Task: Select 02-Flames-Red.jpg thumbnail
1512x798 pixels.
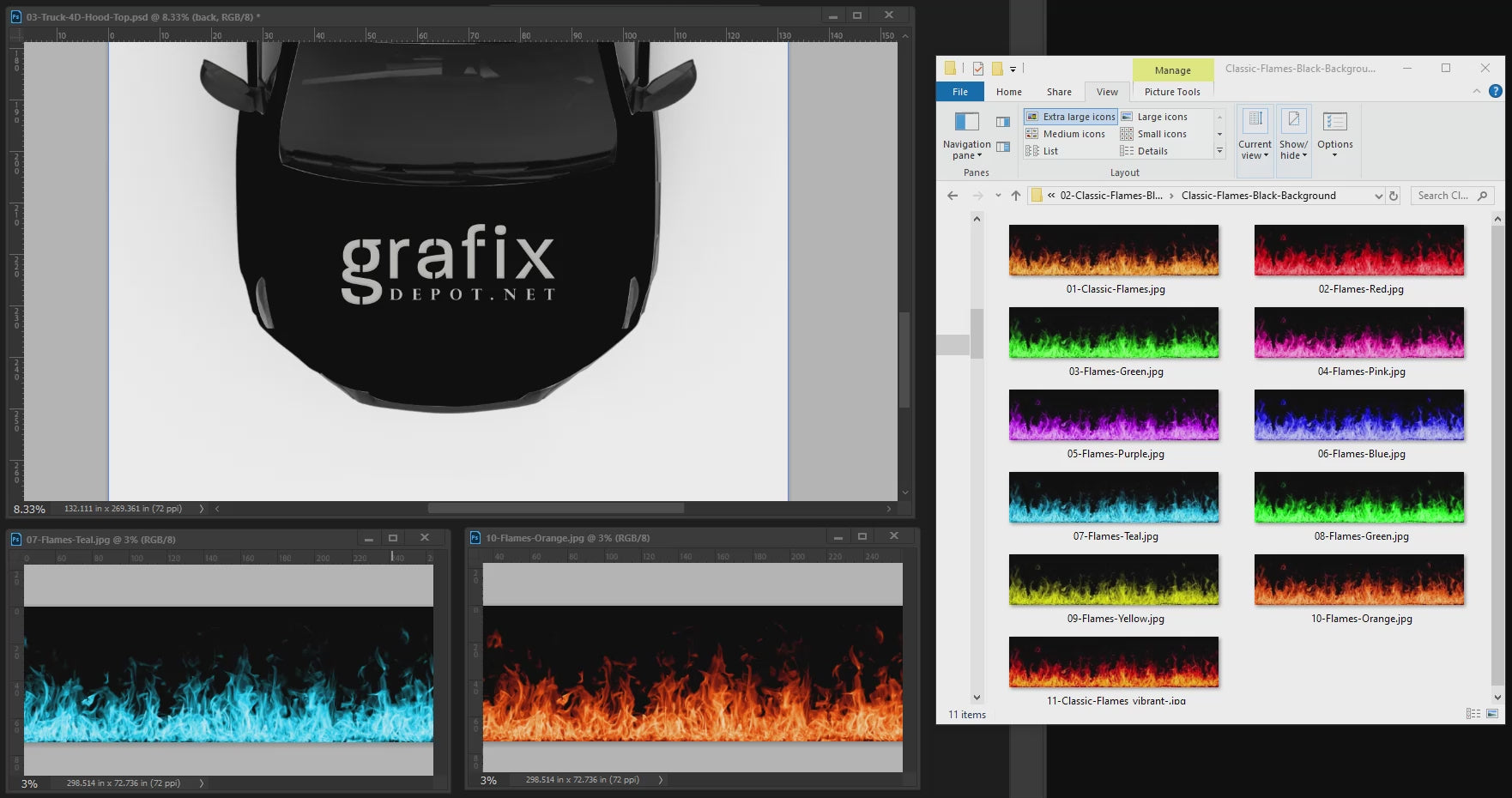Action: tap(1359, 250)
